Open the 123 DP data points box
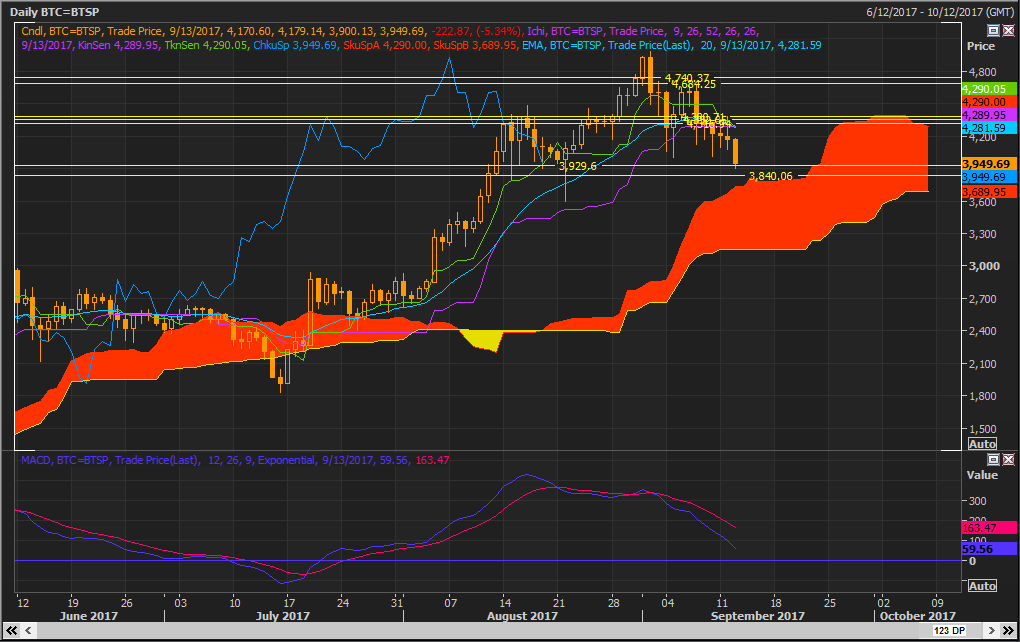The height and width of the screenshot is (642, 1020). pyautogui.click(x=949, y=630)
